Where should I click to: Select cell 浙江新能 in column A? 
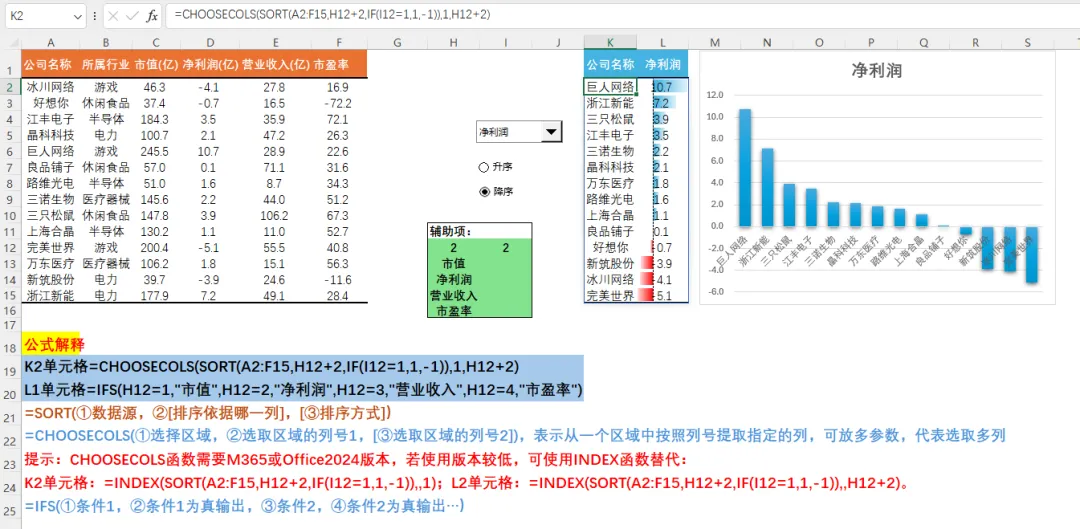(50, 296)
